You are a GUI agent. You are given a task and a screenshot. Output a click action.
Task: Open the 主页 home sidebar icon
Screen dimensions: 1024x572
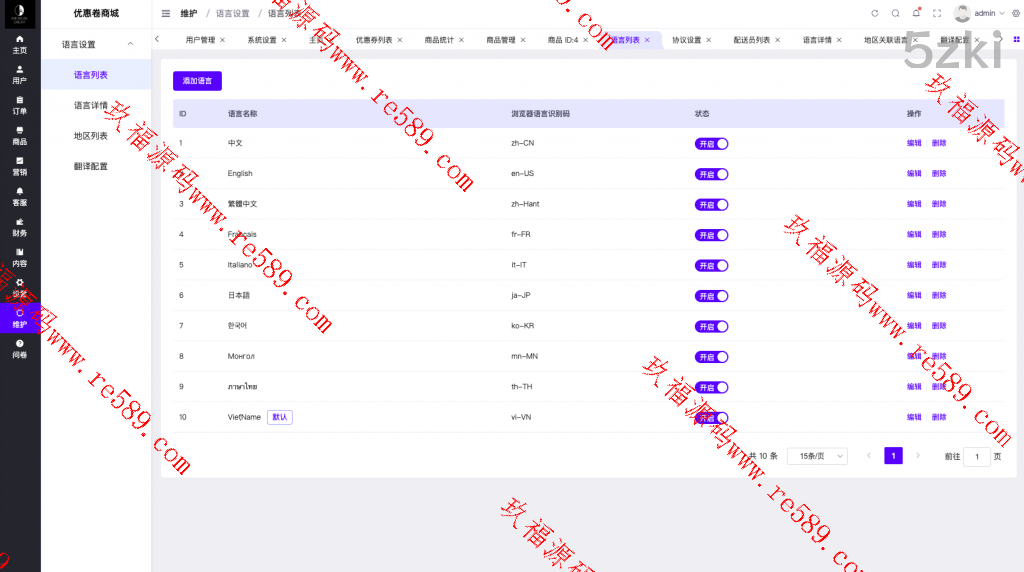[x=20, y=44]
